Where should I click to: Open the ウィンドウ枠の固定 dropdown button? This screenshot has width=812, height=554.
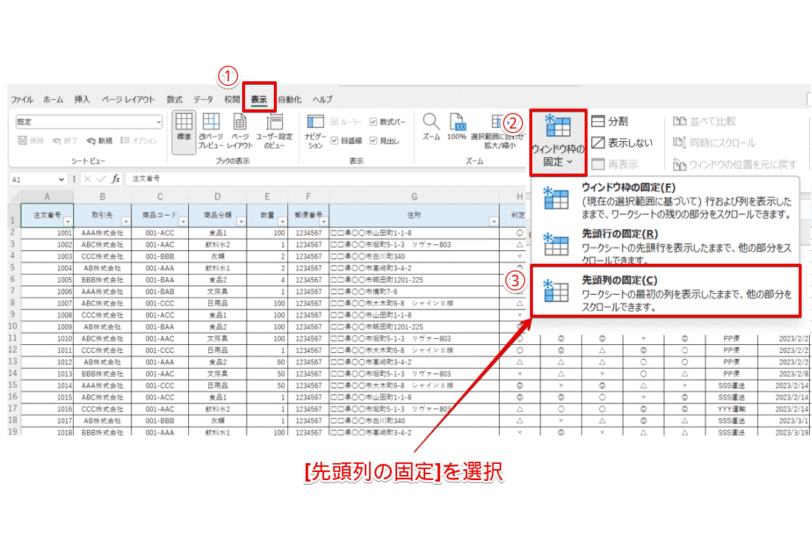(558, 142)
